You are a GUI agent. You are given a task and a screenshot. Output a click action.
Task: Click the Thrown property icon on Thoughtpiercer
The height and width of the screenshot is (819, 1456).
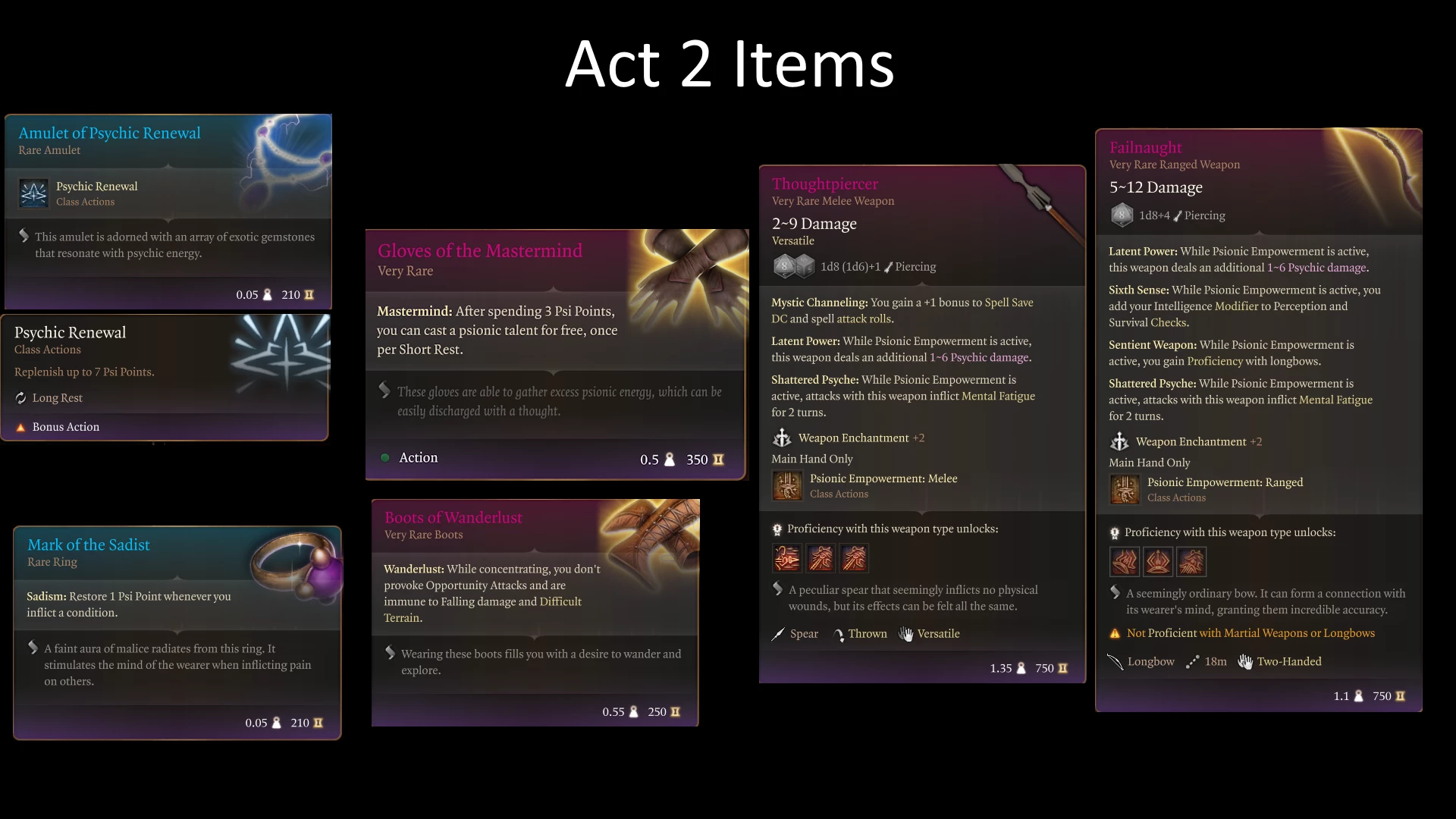839,634
